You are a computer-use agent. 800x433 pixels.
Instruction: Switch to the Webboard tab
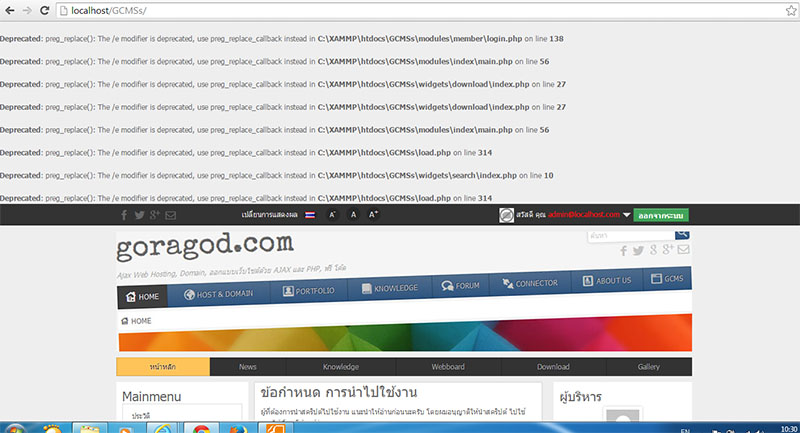point(448,367)
